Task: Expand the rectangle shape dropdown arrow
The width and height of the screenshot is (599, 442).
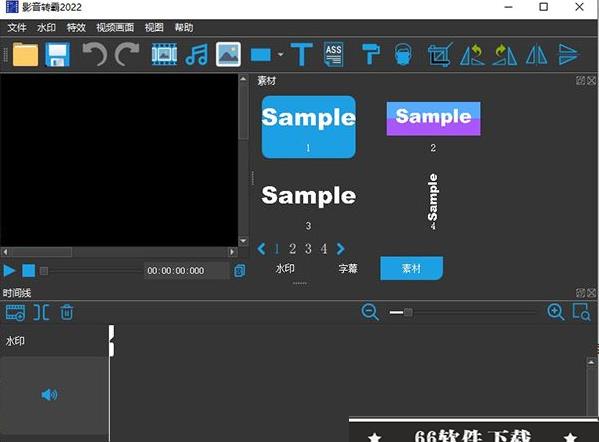Action: pos(281,55)
